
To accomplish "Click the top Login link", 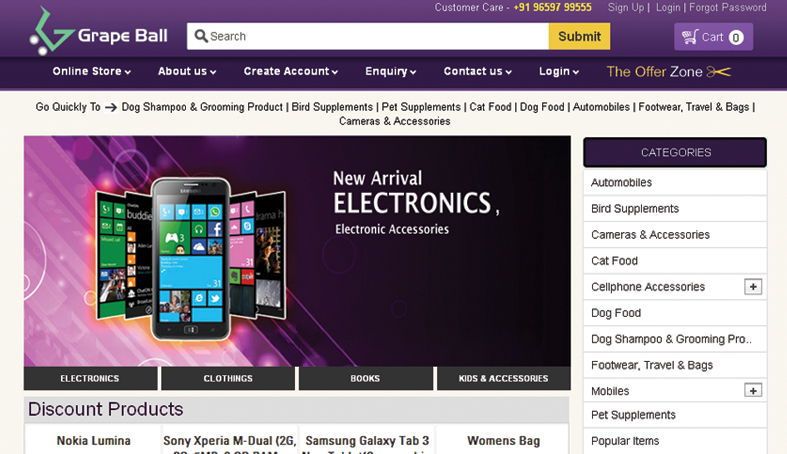I will coord(668,8).
